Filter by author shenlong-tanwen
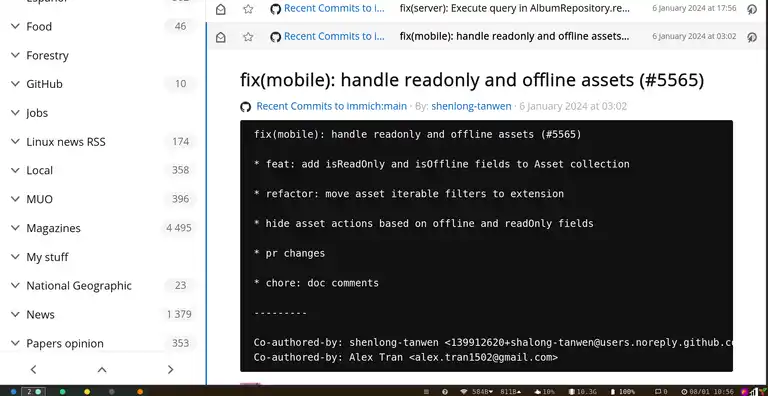The width and height of the screenshot is (768, 396). click(x=471, y=106)
